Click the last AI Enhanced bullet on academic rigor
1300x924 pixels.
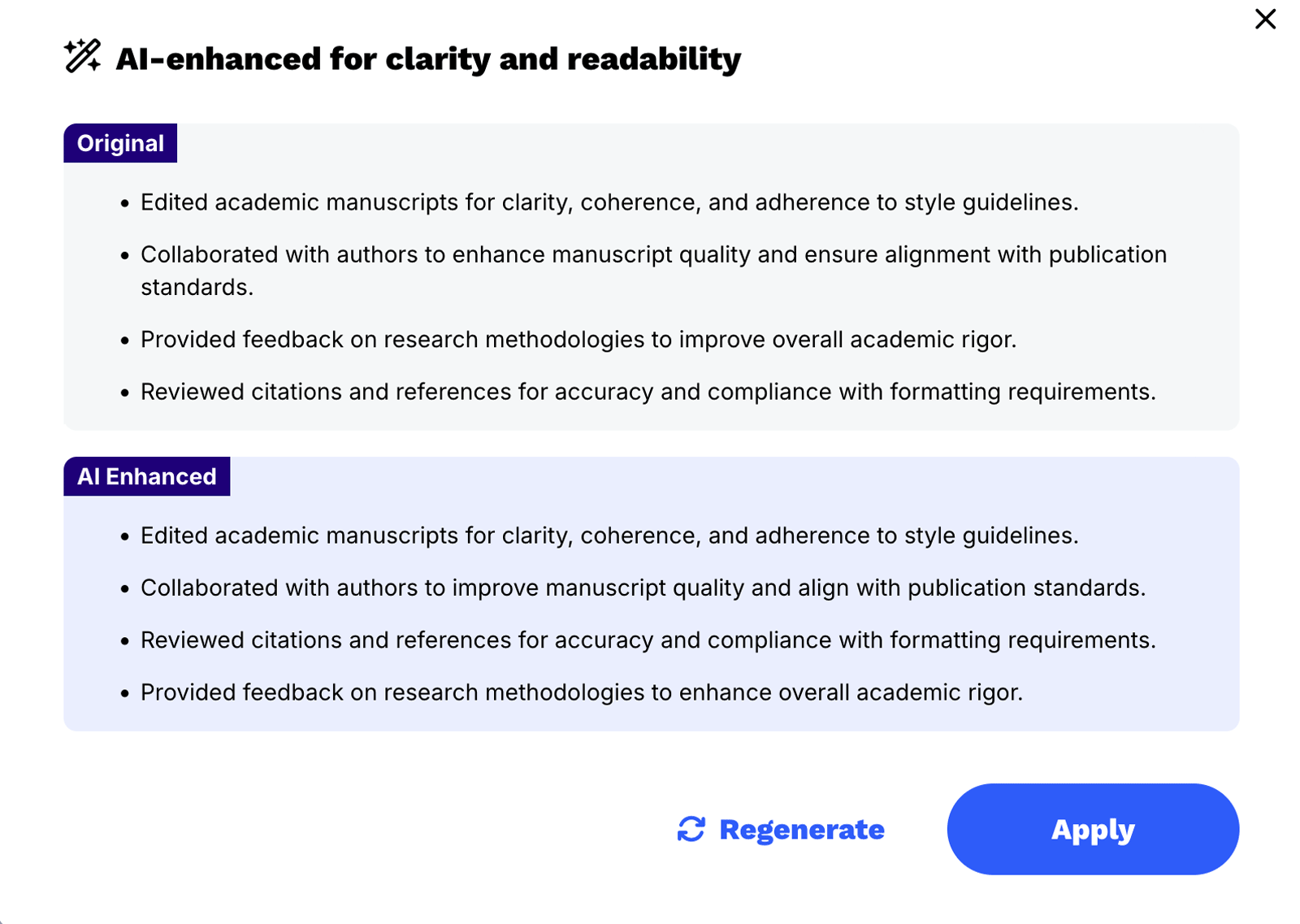coord(582,692)
